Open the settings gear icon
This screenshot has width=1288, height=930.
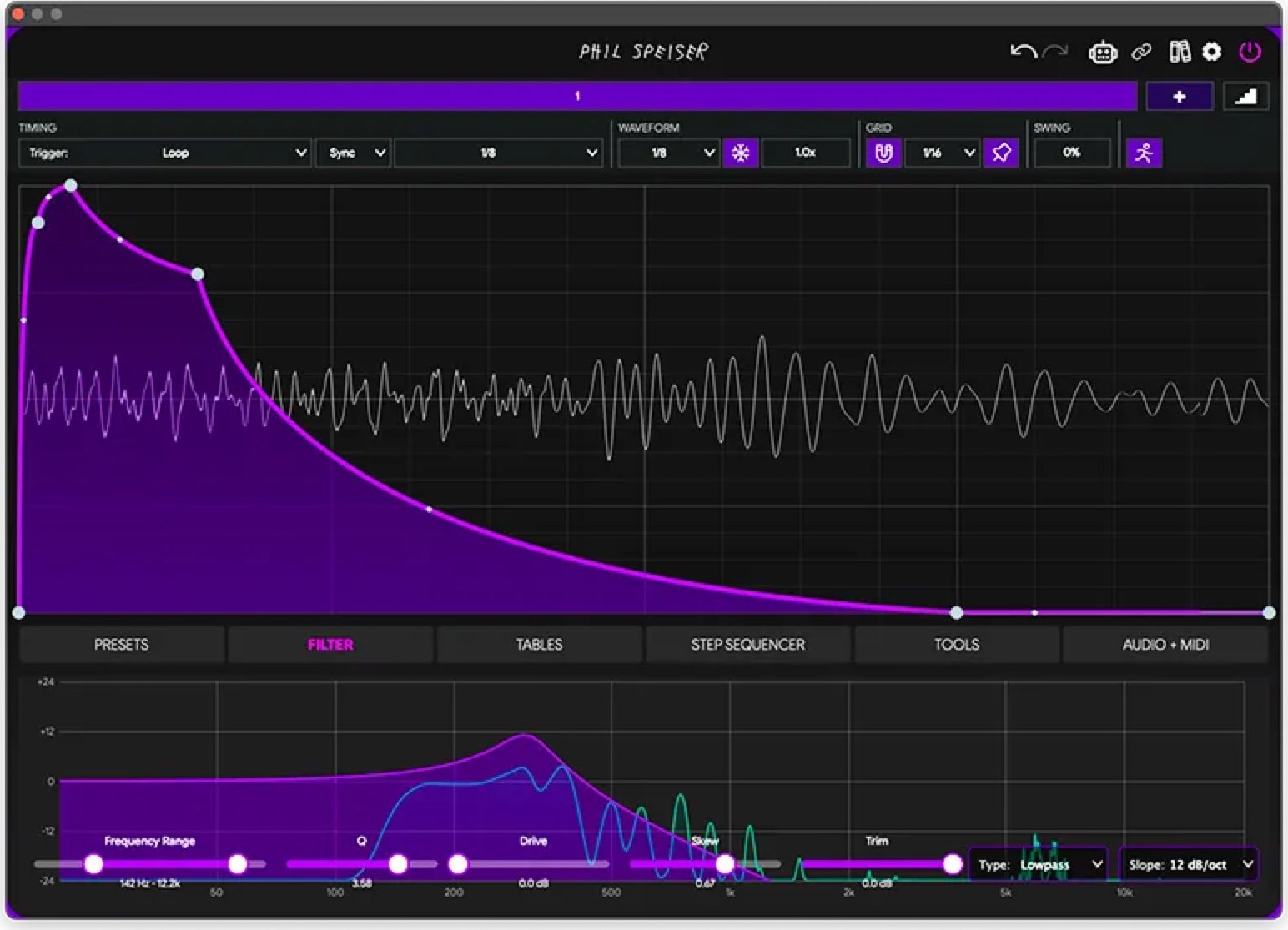pos(1212,52)
